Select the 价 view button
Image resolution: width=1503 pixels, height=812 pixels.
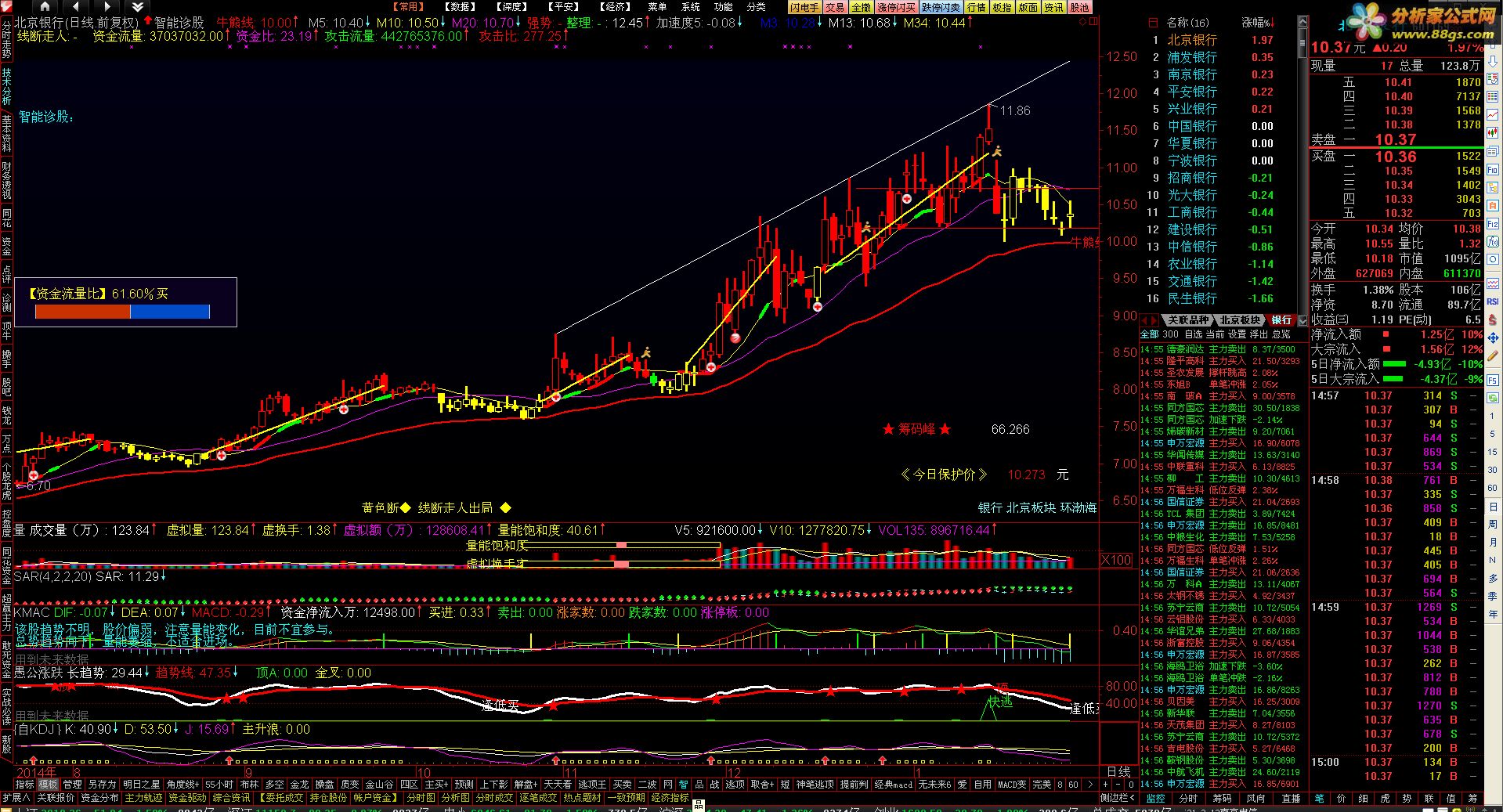pyautogui.click(x=1341, y=799)
